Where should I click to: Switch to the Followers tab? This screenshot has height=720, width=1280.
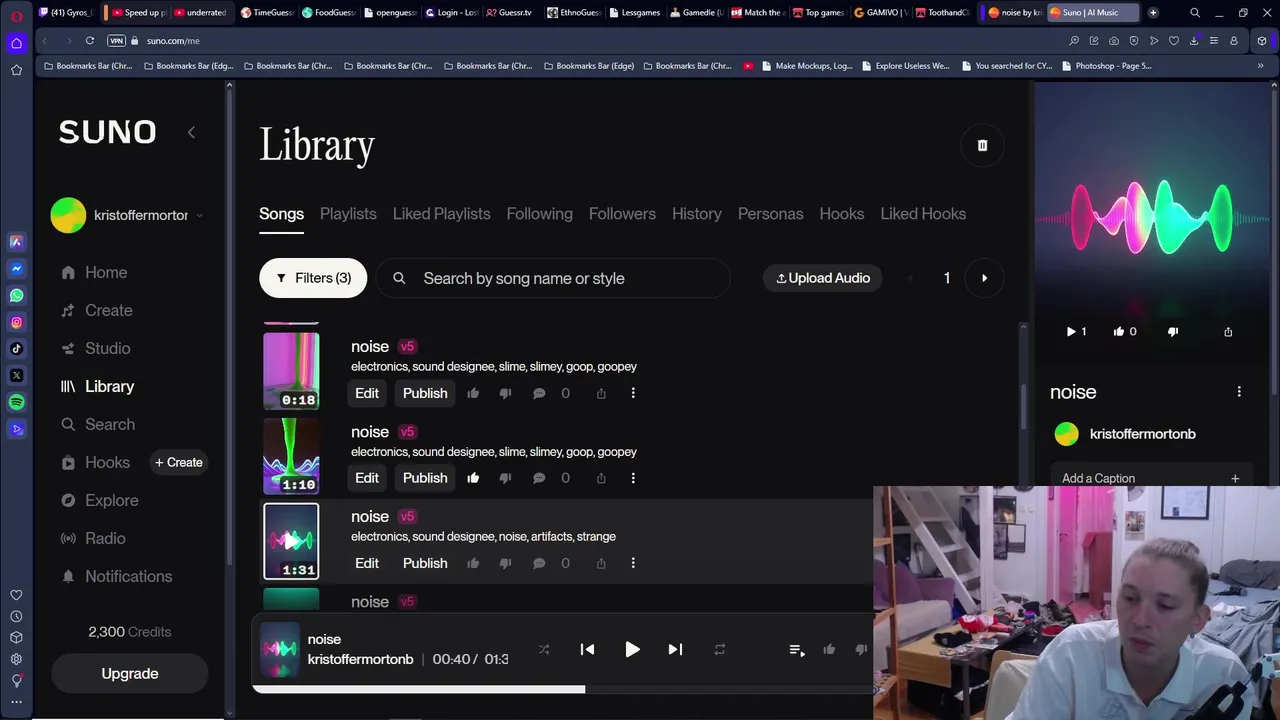(622, 213)
